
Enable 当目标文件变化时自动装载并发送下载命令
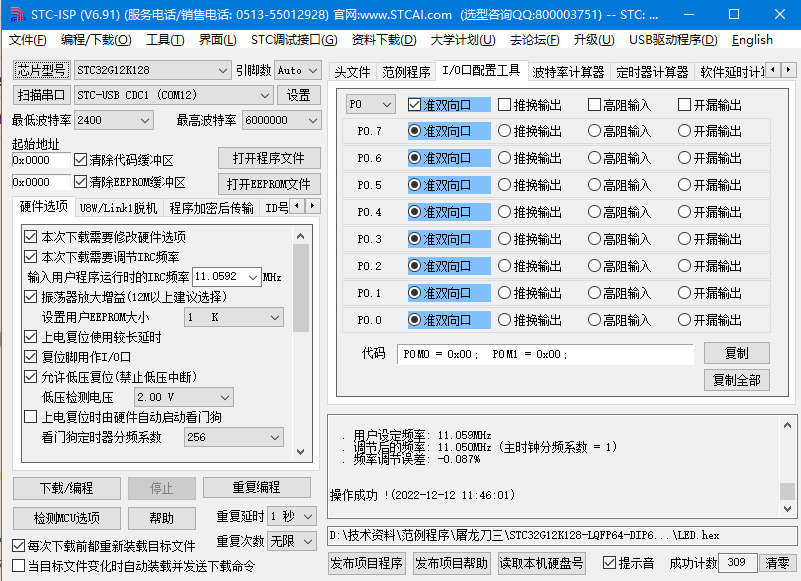[133, 566]
